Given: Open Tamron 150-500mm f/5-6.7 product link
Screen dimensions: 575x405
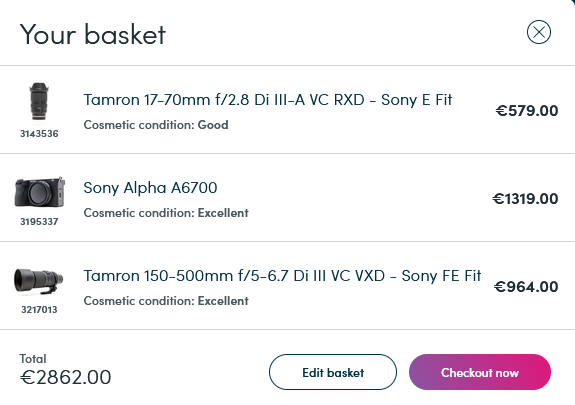Looking at the screenshot, I should [x=282, y=276].
